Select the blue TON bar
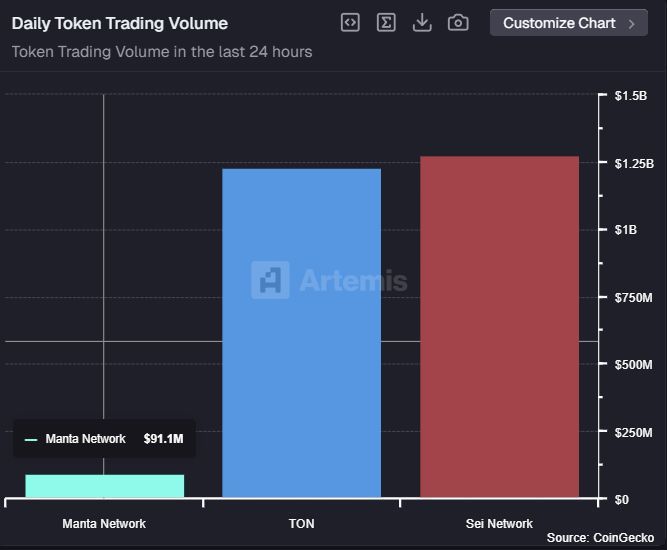 coord(302,333)
